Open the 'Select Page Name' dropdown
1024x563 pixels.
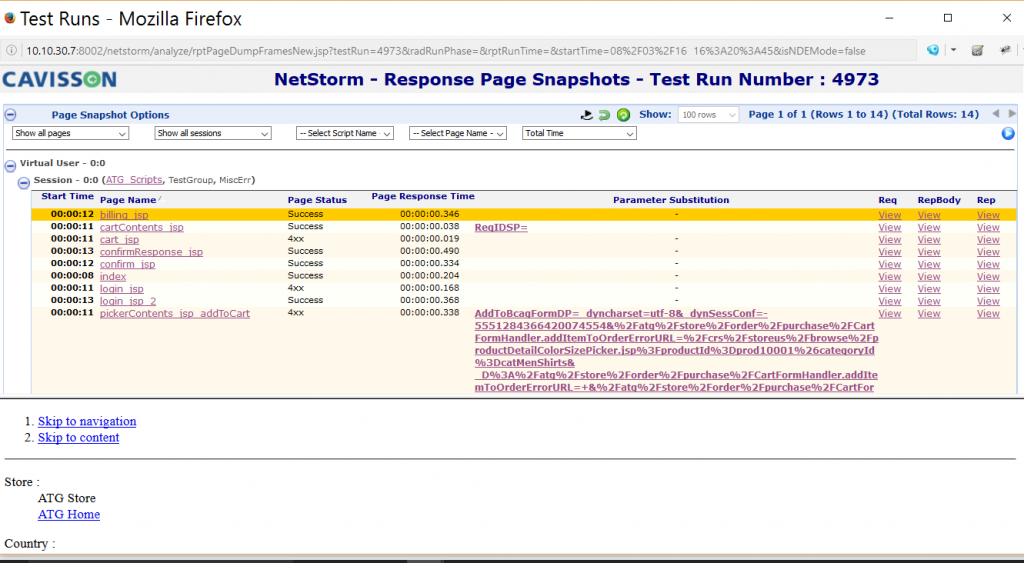458,133
